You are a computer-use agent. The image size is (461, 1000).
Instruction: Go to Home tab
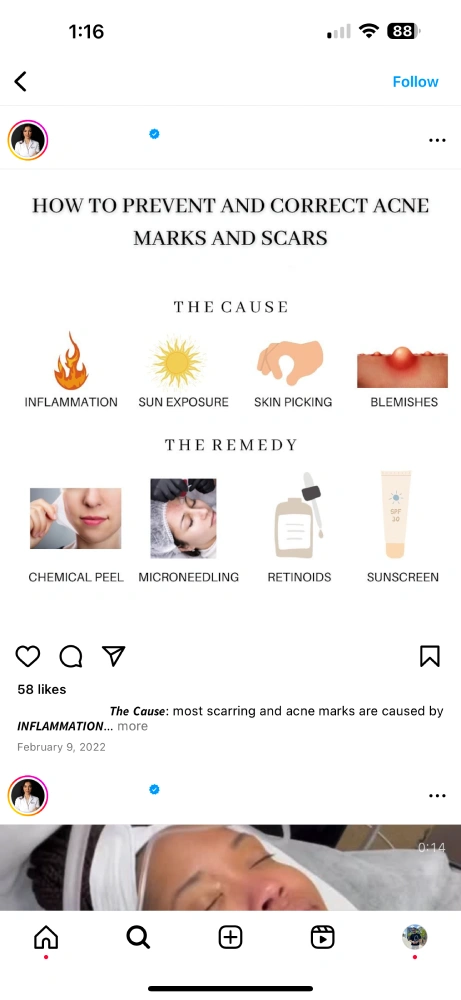46,937
